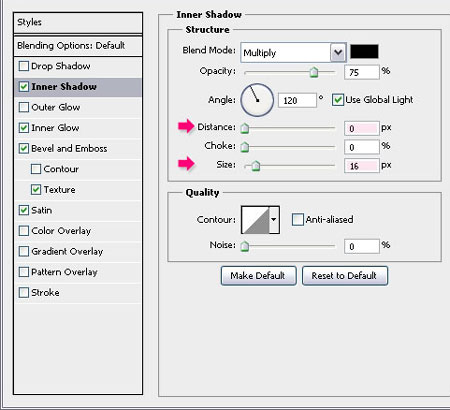The height and width of the screenshot is (410, 450).
Task: Click the Size value field
Action: pyautogui.click(x=362, y=166)
